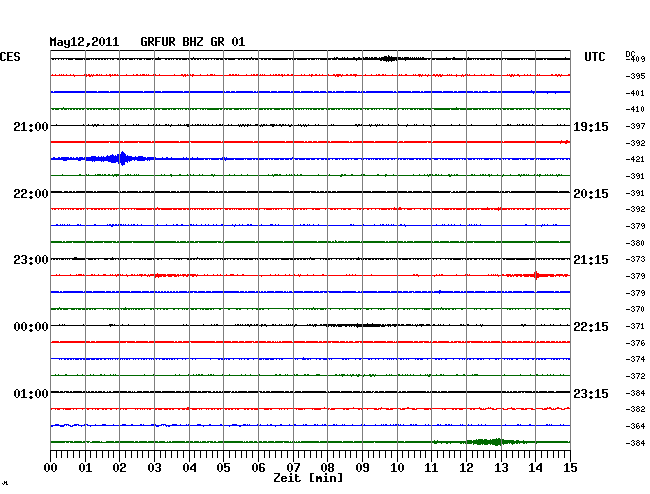Image resolution: width=650 pixels, height=494 pixels.
Task: Click minute 02 on time axis
Action: 119,468
